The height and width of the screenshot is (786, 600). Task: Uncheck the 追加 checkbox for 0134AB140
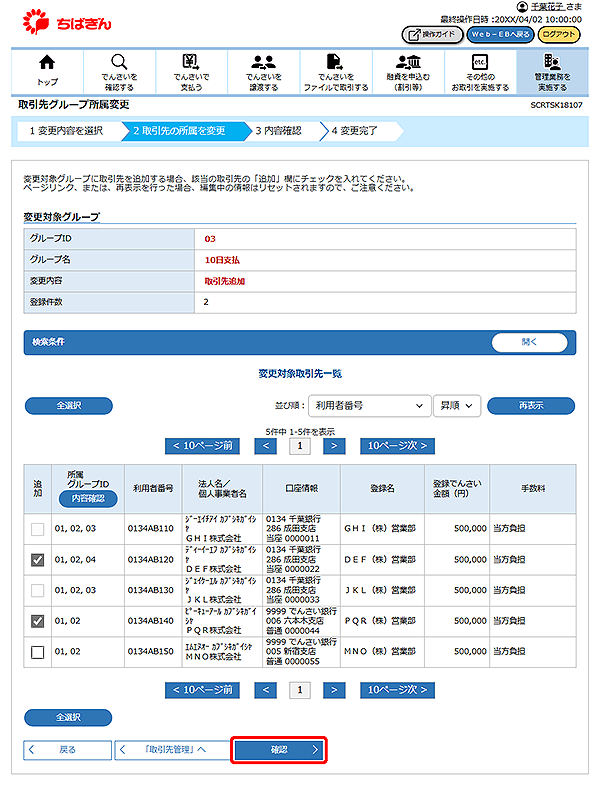[37, 622]
